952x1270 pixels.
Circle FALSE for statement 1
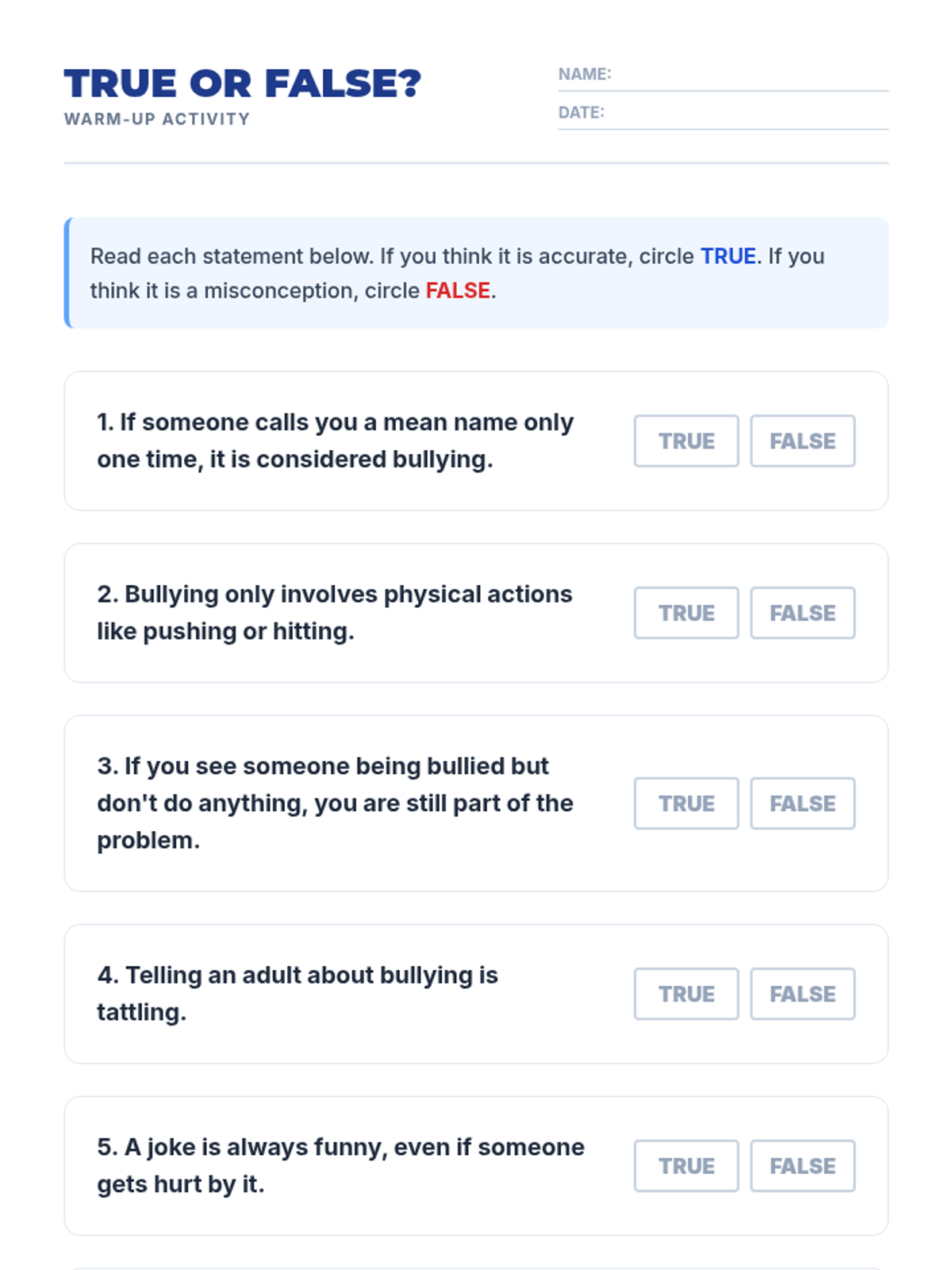[x=802, y=441]
